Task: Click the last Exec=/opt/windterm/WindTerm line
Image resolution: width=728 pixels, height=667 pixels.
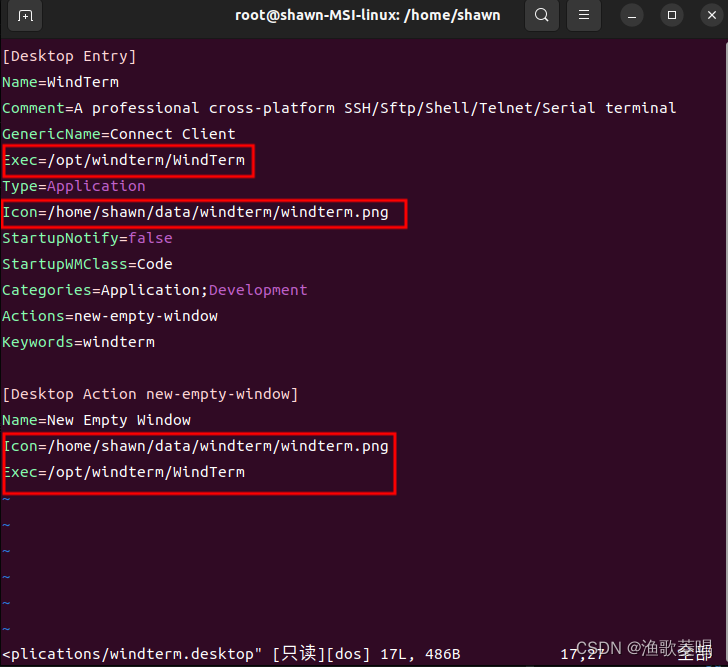Action: tap(124, 472)
